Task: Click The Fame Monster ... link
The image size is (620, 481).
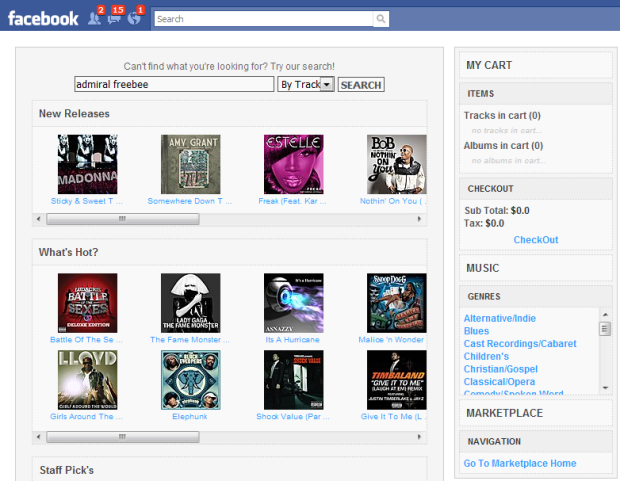Action: (x=190, y=339)
